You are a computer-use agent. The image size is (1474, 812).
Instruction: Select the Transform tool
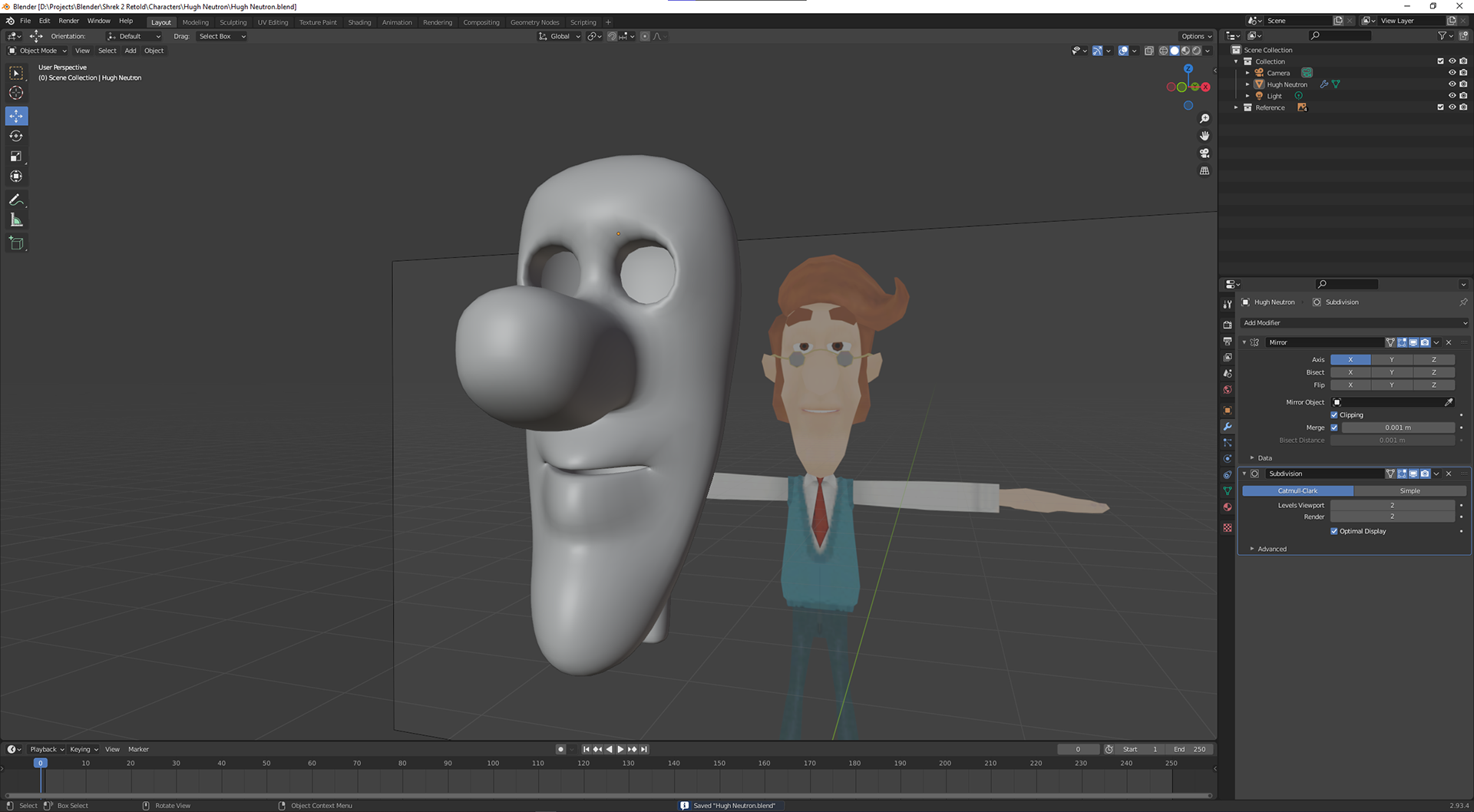(16, 177)
